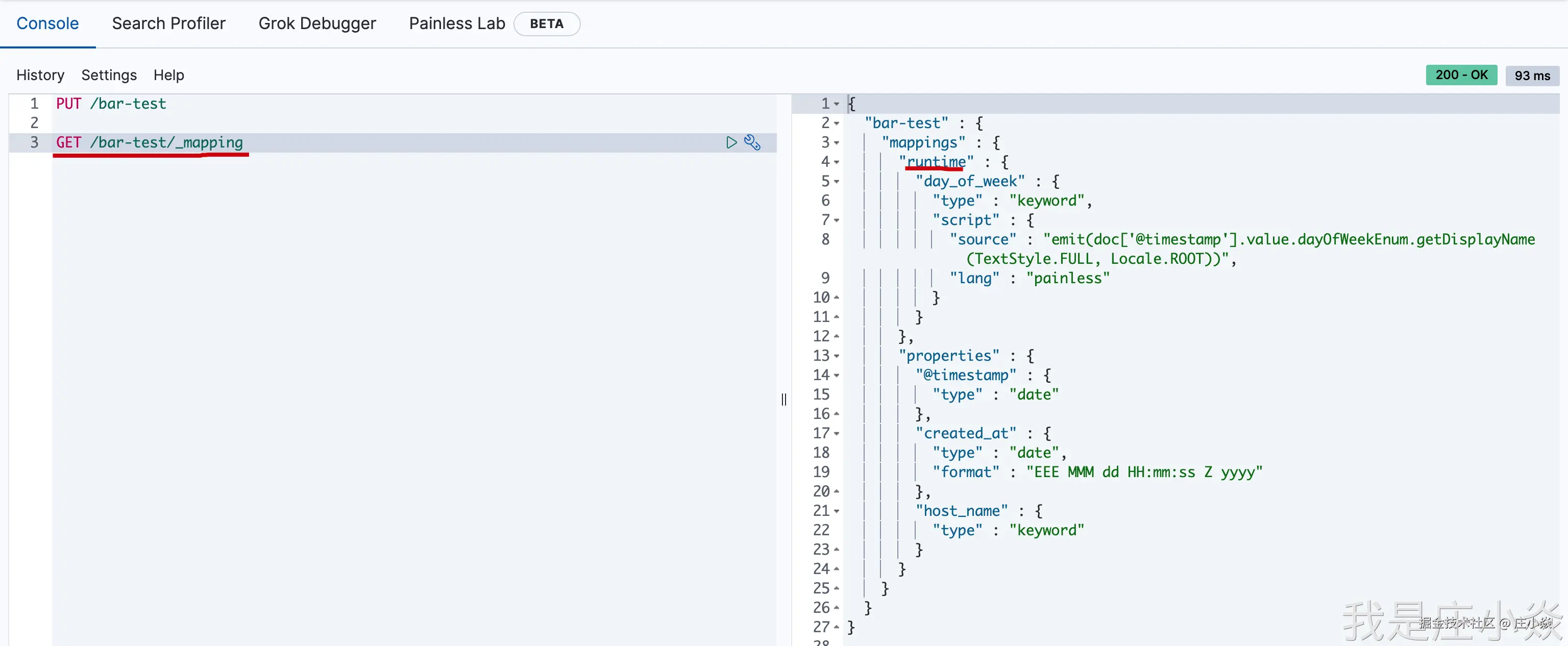Open console Settings
Screen dimensions: 1568x646
coord(109,75)
